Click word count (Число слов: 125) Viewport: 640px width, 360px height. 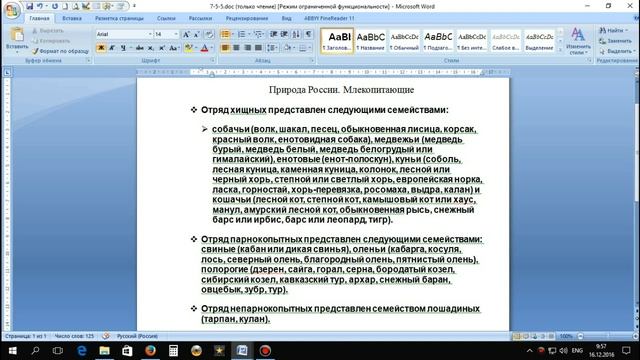(74, 336)
